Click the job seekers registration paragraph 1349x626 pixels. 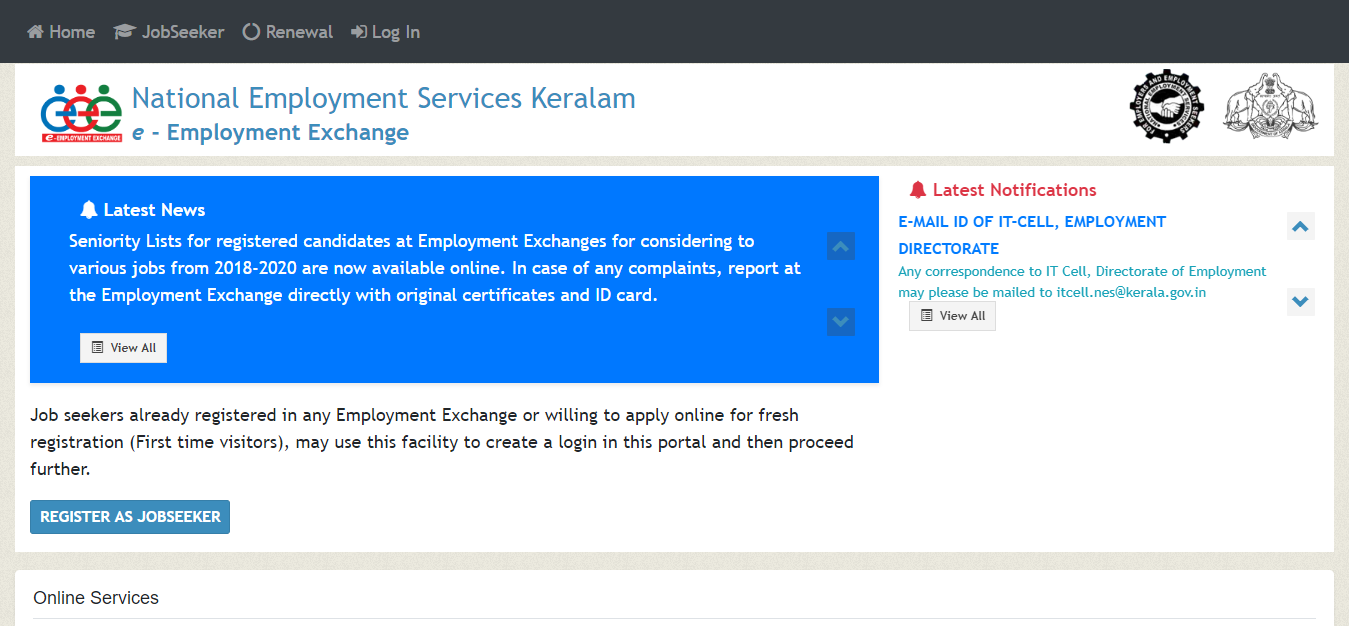coord(442,441)
